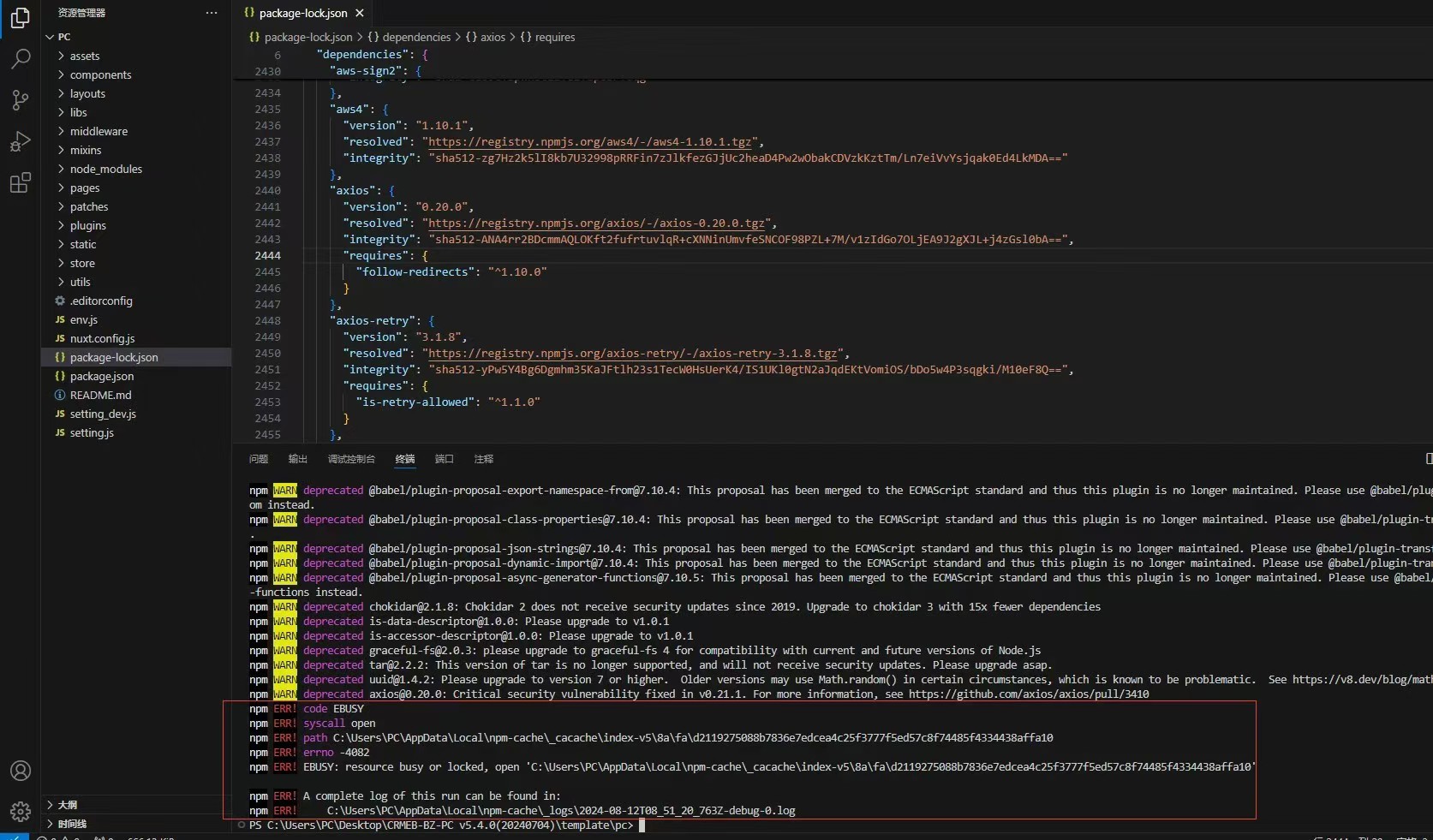The image size is (1433, 840).
Task: Open the explorer more actions ellipsis
Action: (212, 13)
